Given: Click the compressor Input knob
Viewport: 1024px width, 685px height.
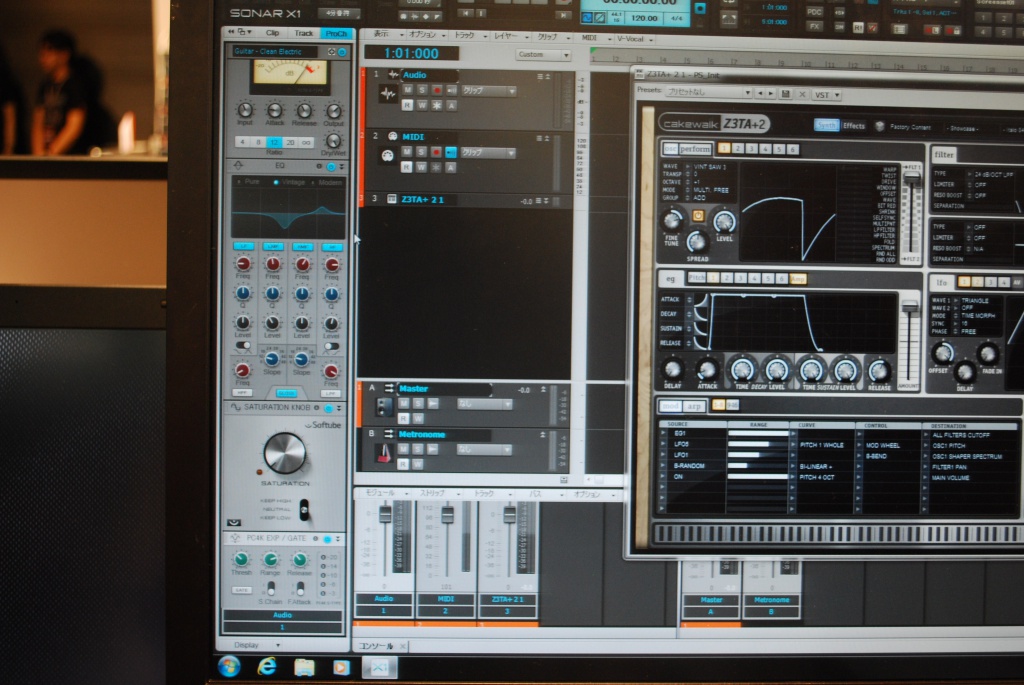Looking at the screenshot, I should (245, 110).
